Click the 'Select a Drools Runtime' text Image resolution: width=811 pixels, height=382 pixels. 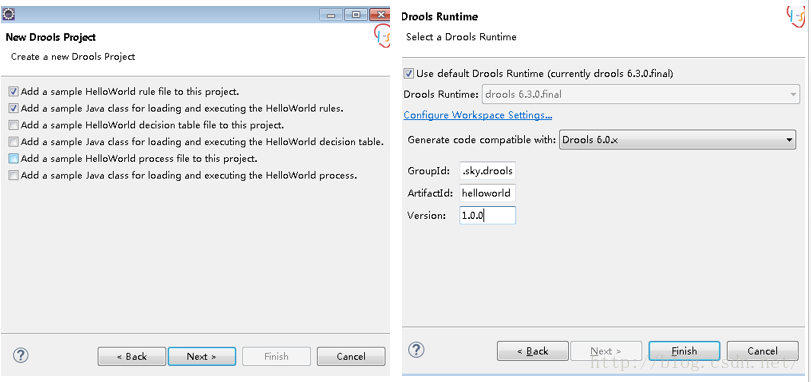pos(461,37)
